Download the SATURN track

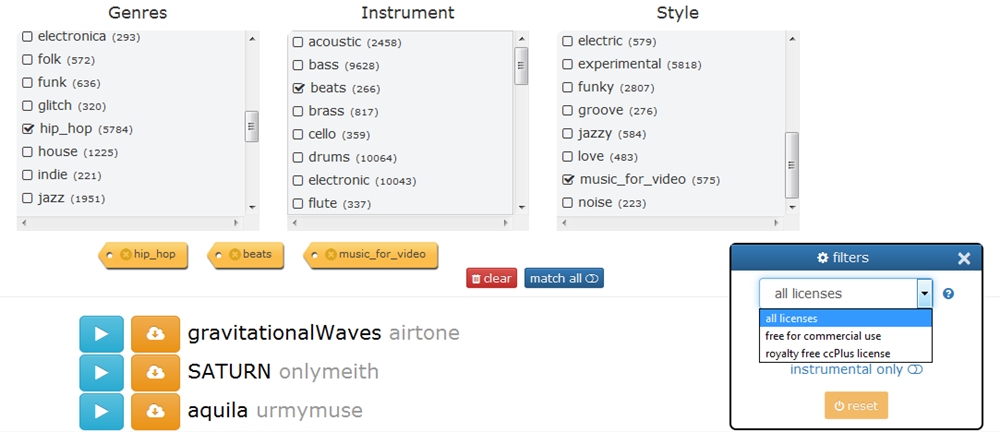click(x=155, y=372)
